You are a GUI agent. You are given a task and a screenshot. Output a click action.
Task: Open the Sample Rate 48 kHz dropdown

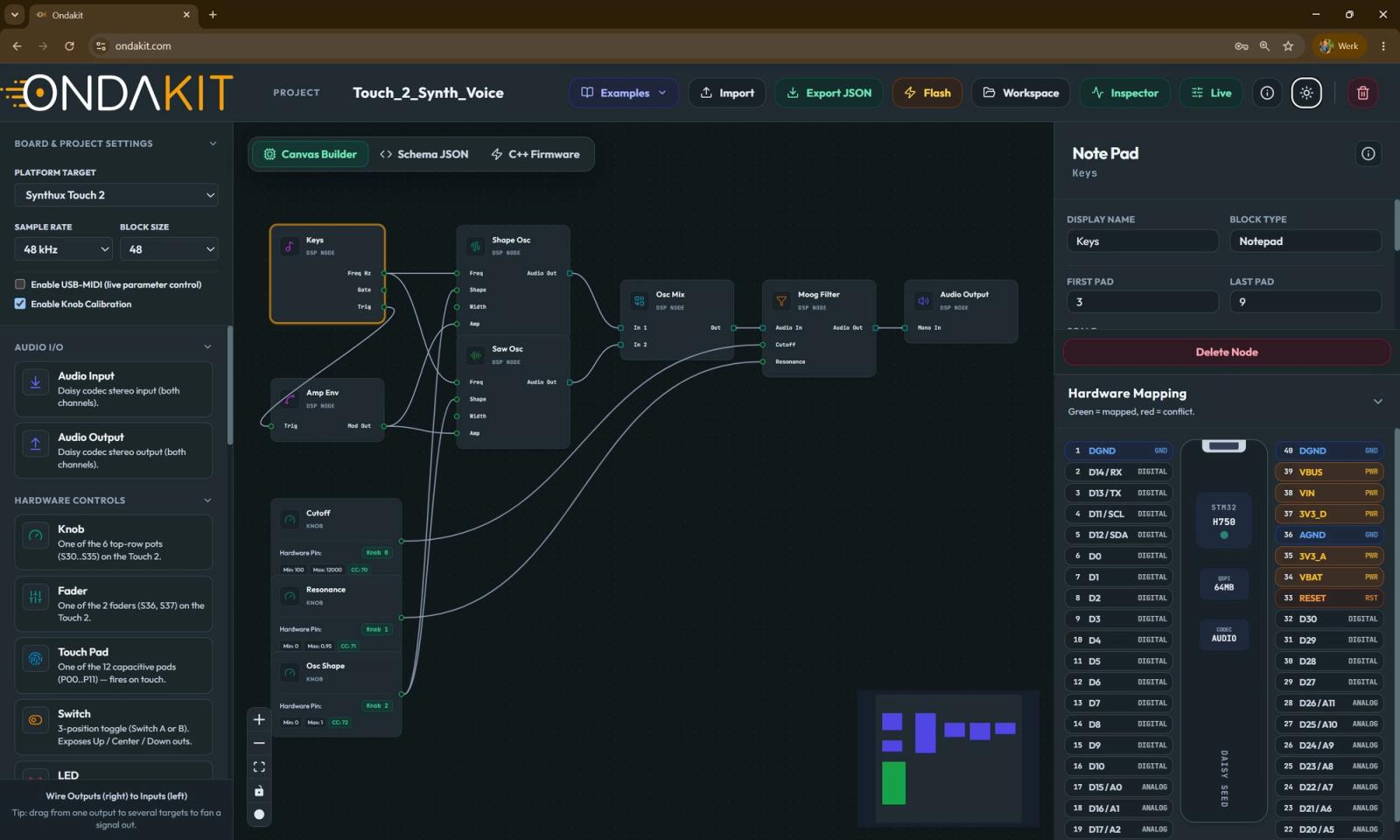pos(63,249)
